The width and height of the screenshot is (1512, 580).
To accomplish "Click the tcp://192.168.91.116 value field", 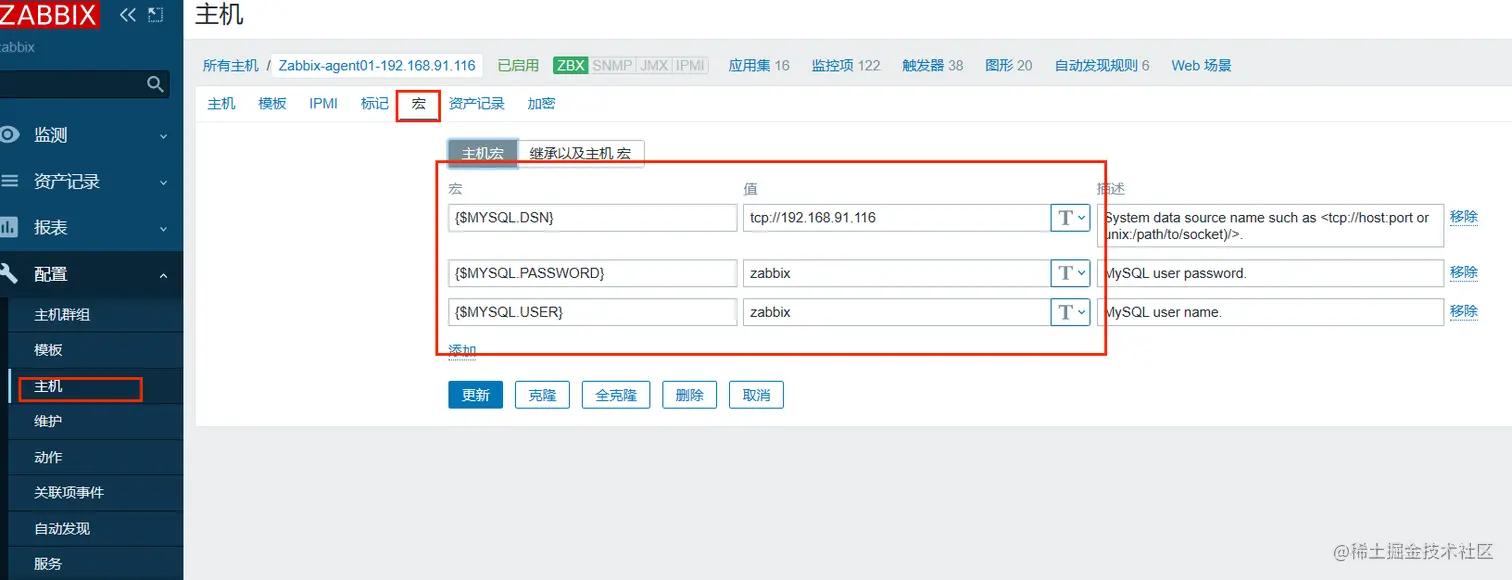I will 896,217.
